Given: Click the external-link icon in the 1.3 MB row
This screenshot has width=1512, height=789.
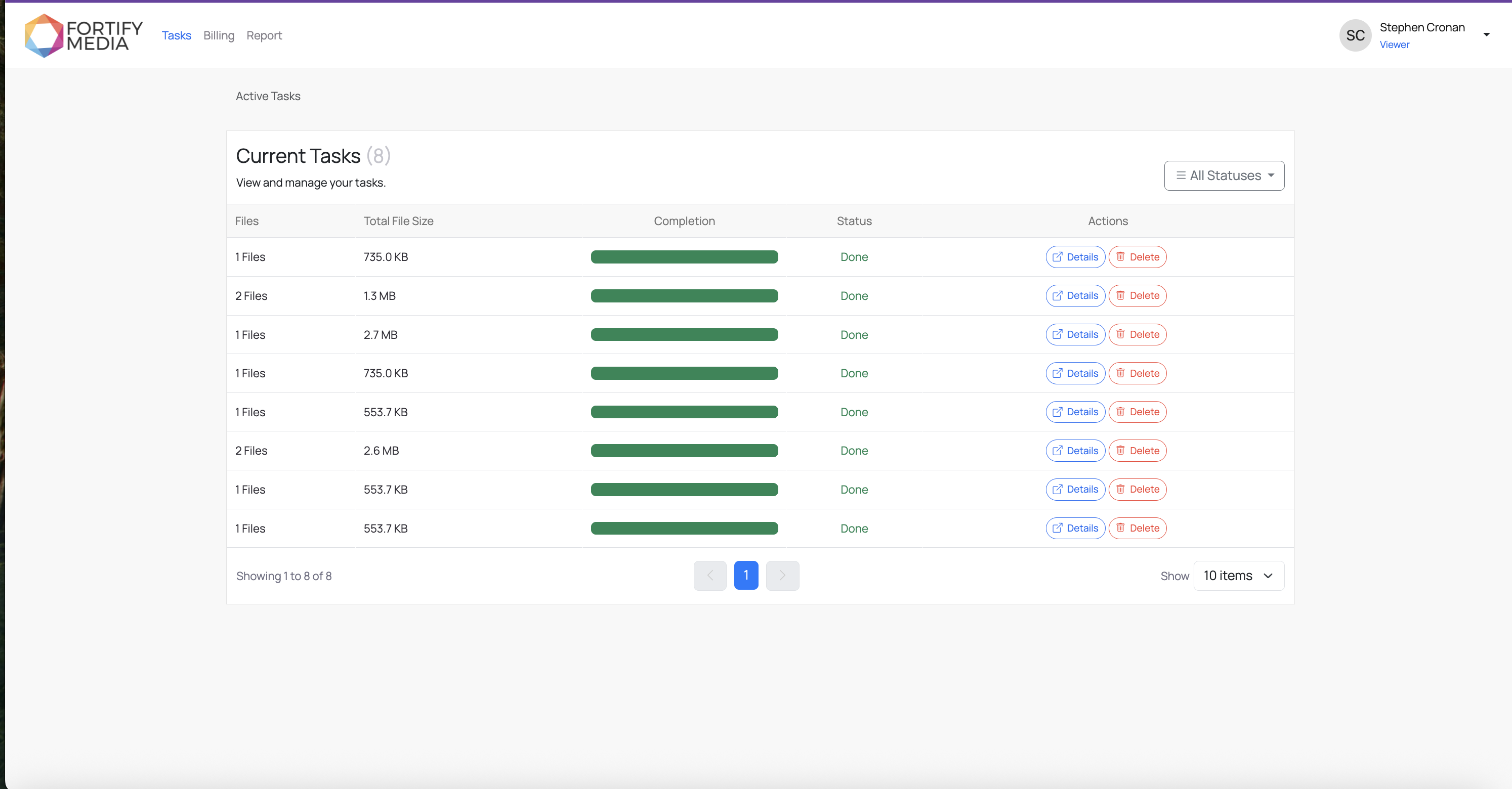Looking at the screenshot, I should click(x=1057, y=296).
